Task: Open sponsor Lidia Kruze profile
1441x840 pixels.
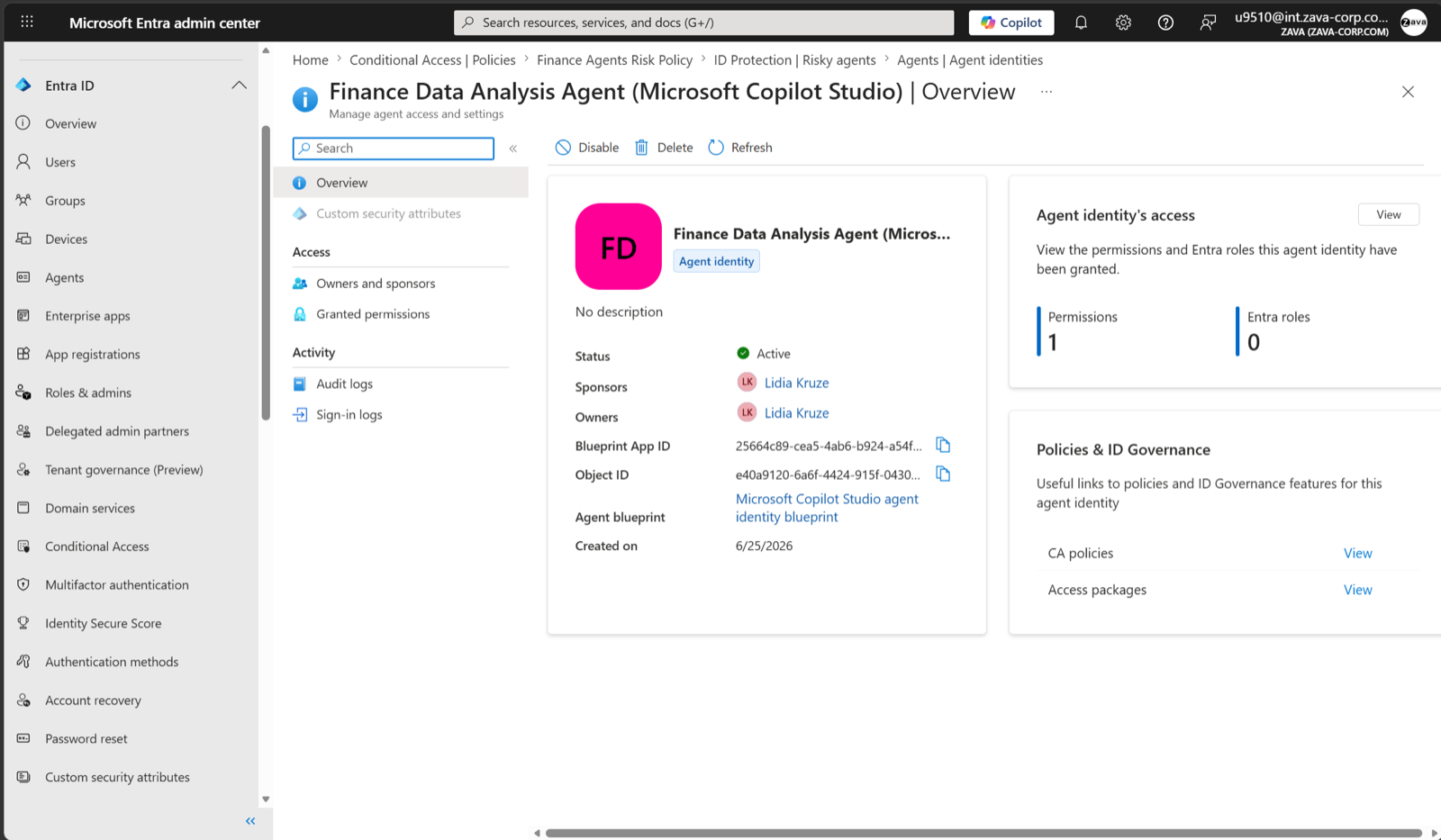Action: 796,383
